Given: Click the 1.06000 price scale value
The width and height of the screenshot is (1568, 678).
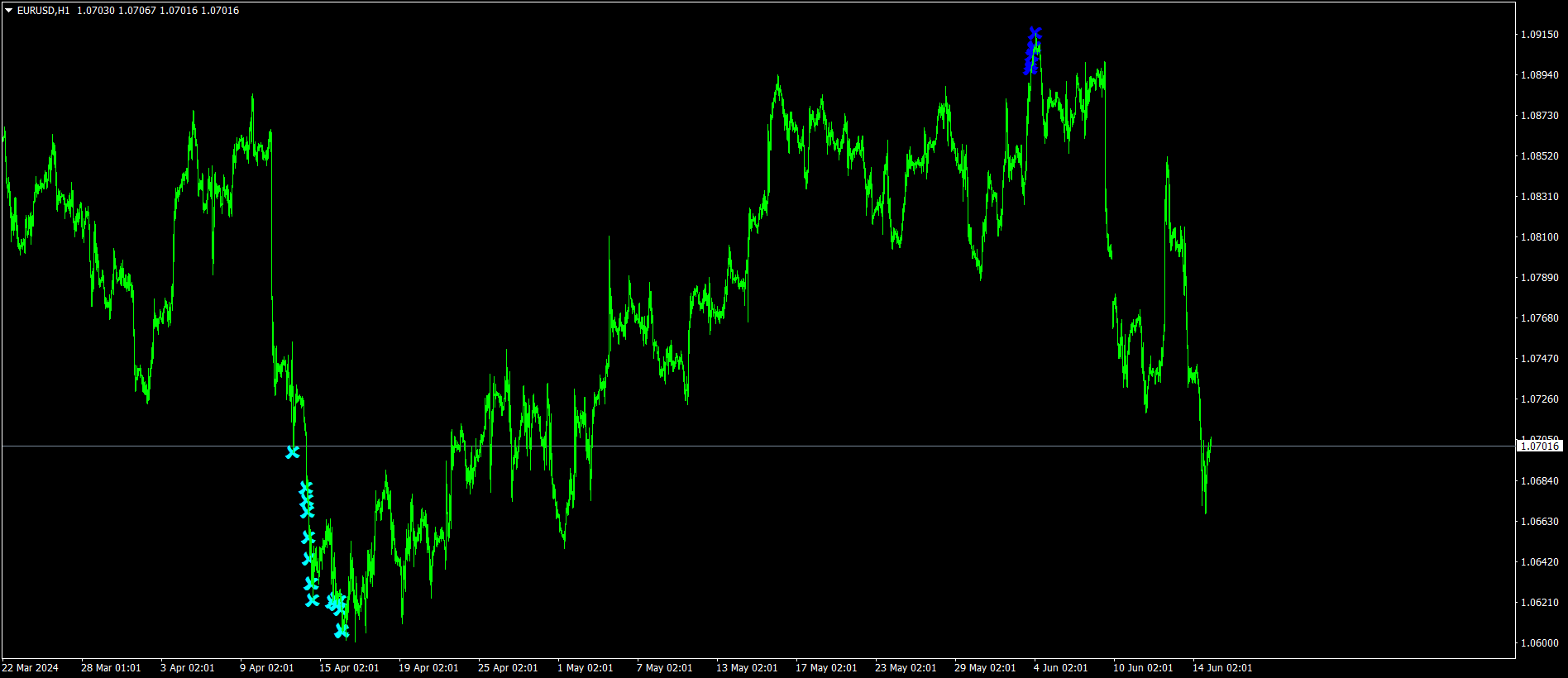Looking at the screenshot, I should click(1540, 643).
